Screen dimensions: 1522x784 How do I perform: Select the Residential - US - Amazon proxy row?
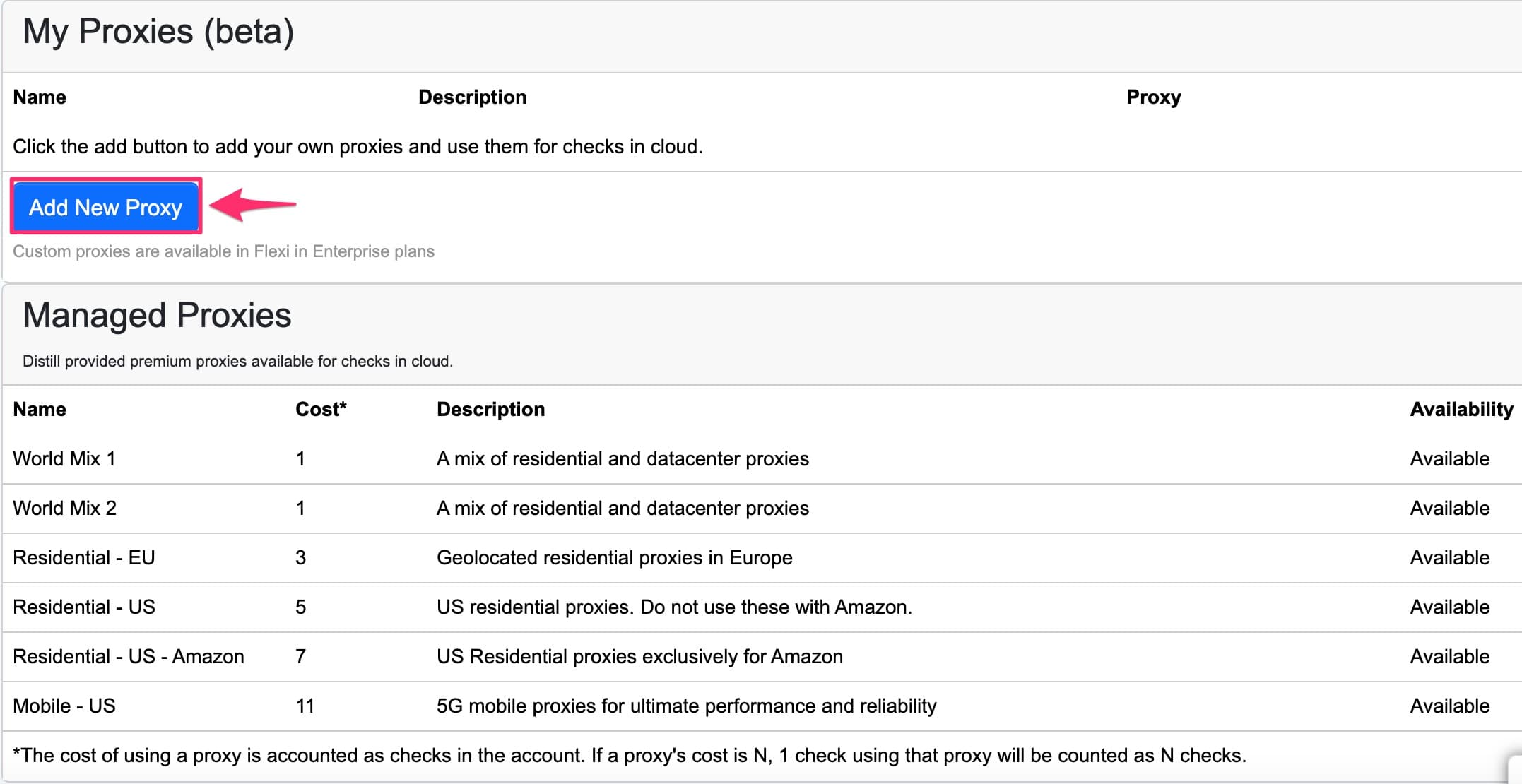[129, 656]
